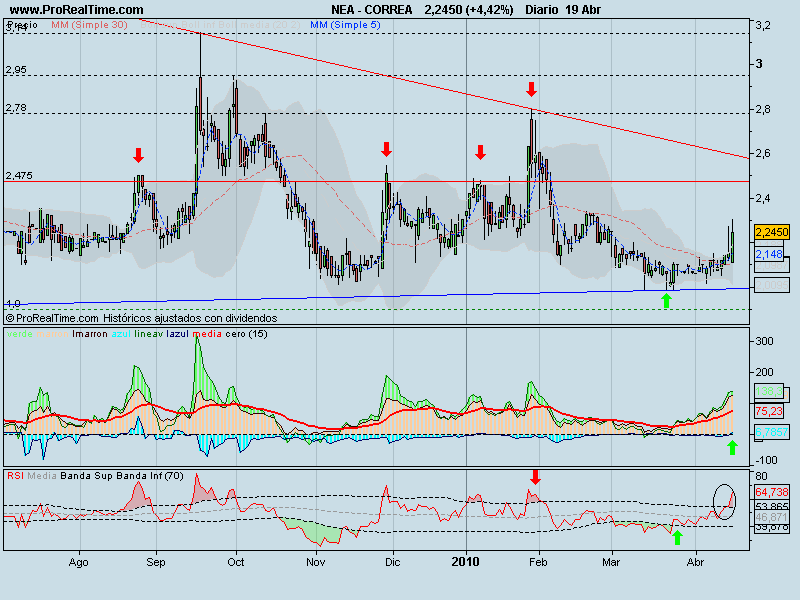Click the 2,0095 value tag on price axis

point(772,285)
